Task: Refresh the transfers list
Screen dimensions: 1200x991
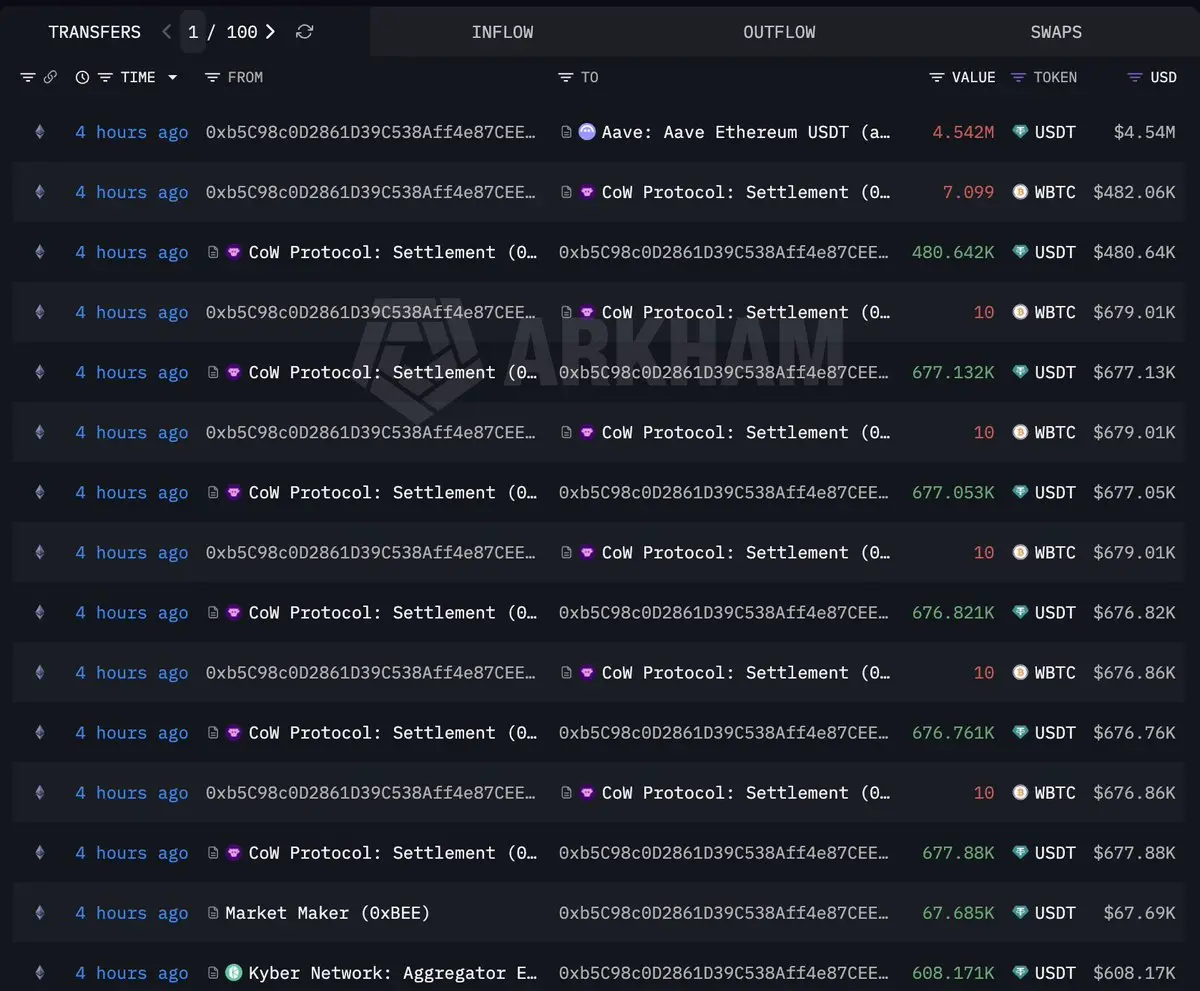Action: 305,32
